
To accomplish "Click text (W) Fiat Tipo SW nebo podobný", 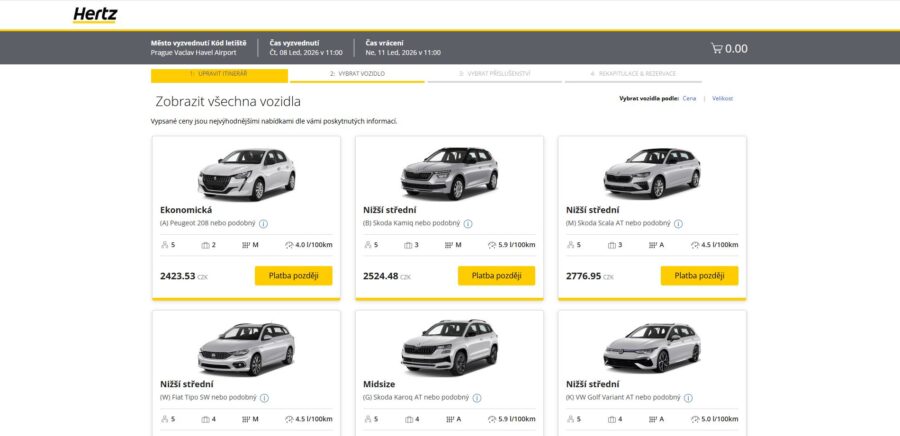I will pyautogui.click(x=208, y=398).
